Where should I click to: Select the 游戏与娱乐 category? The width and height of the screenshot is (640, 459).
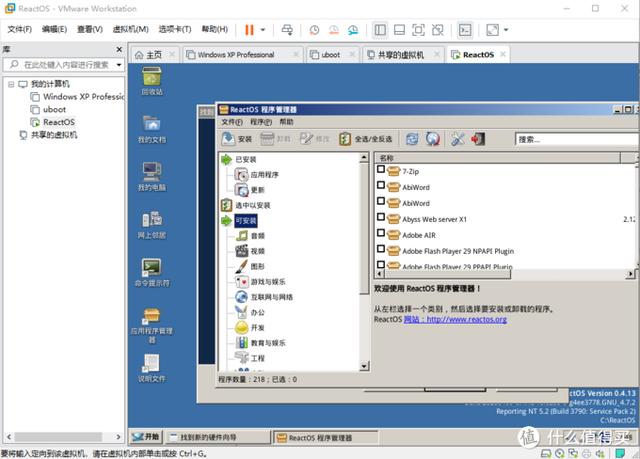(x=268, y=282)
